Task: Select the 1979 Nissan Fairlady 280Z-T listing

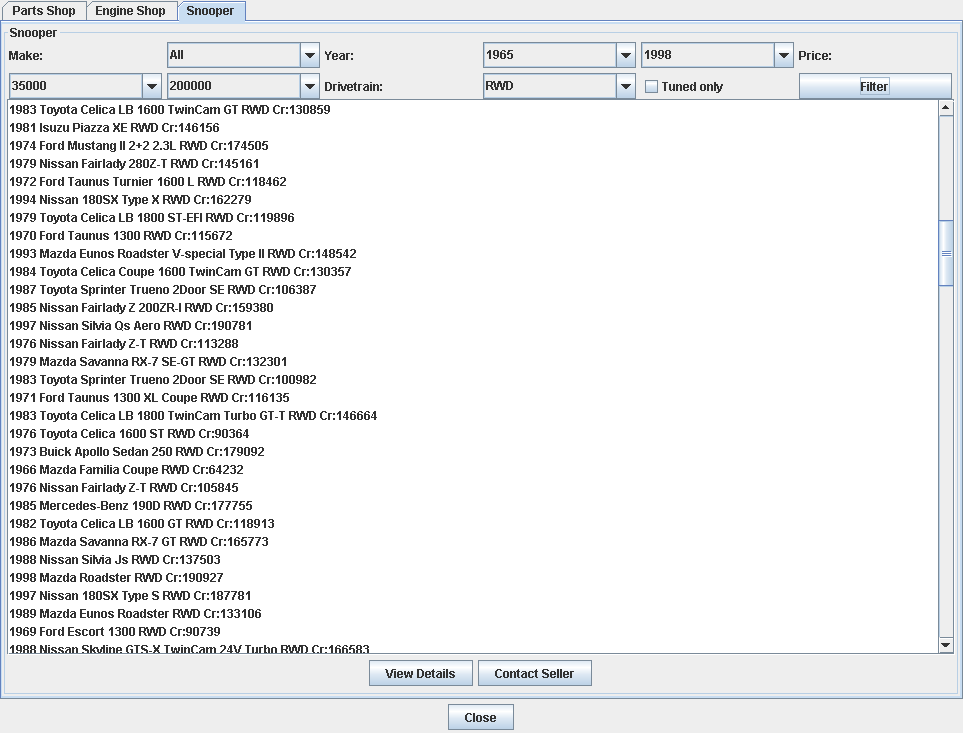Action: (x=473, y=164)
